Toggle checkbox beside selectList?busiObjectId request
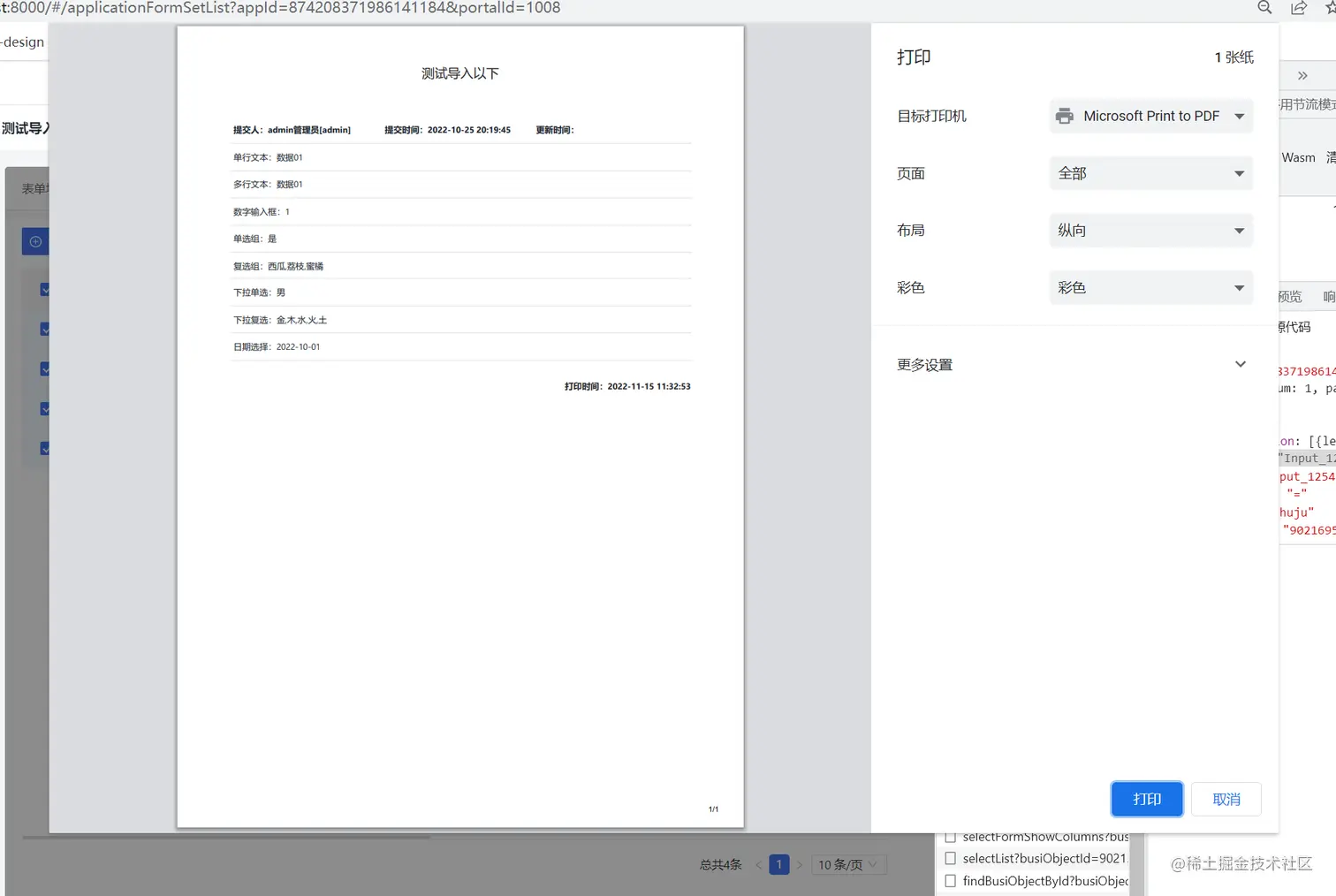The height and width of the screenshot is (896, 1336). pos(951,858)
